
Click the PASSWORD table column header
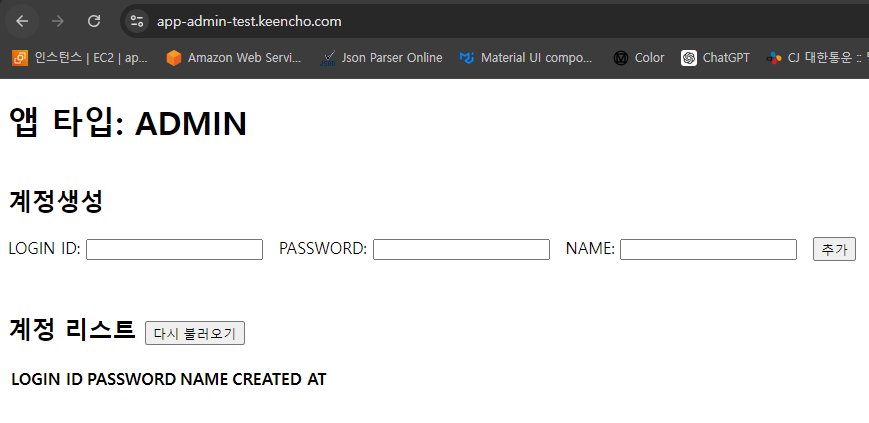click(133, 379)
